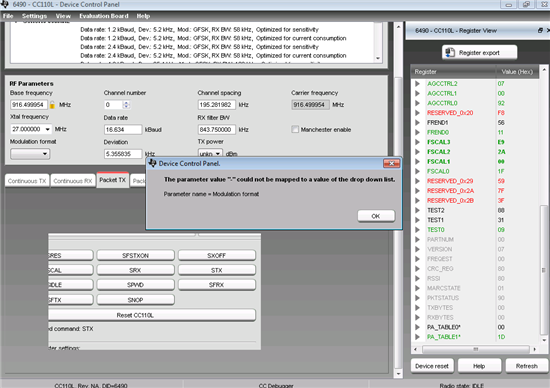The height and width of the screenshot is (388, 550).
Task: Click the app logo in main title bar
Action: click(x=5, y=4)
